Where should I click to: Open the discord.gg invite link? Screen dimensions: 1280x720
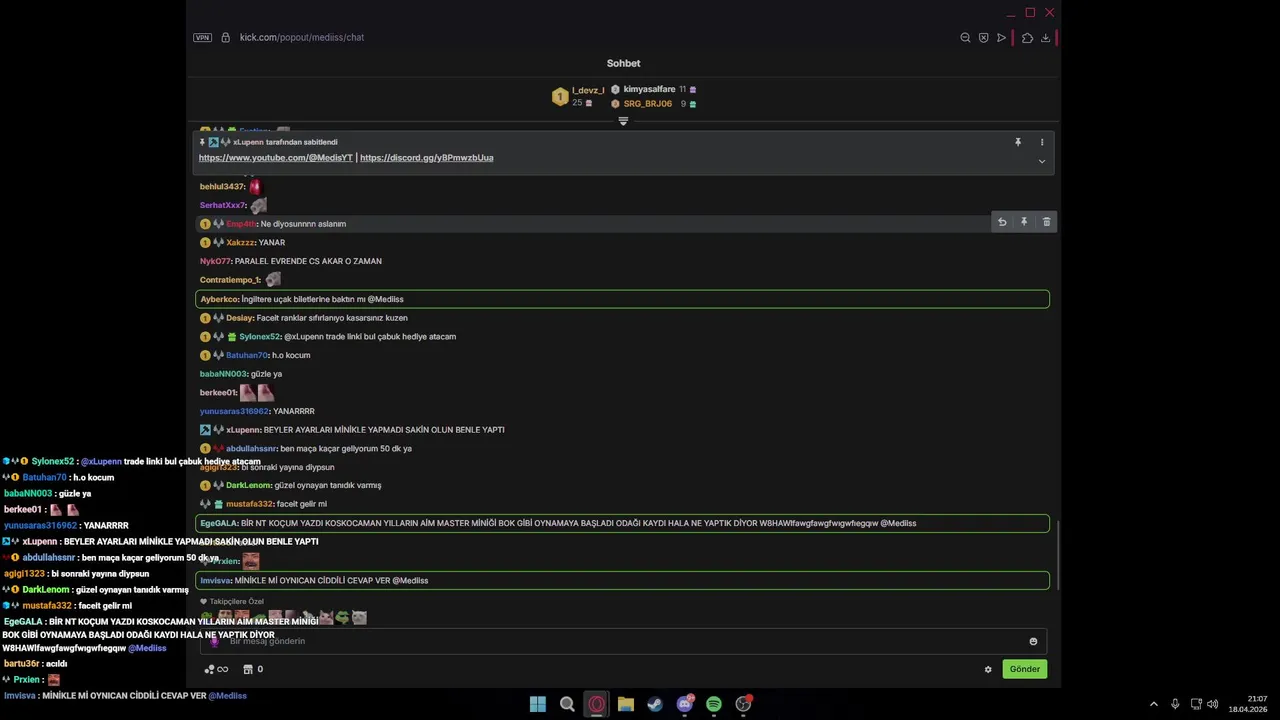pos(426,158)
